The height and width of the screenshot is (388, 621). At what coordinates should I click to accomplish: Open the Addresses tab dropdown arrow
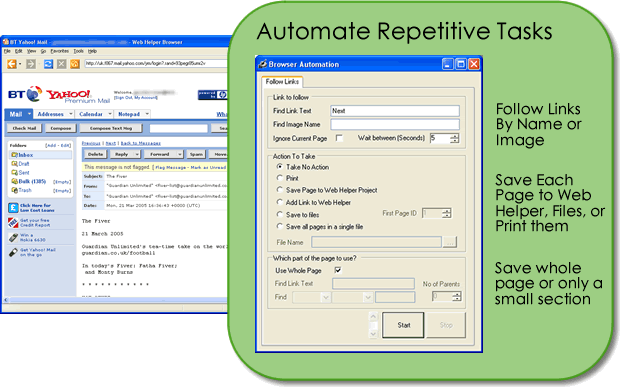pos(70,114)
